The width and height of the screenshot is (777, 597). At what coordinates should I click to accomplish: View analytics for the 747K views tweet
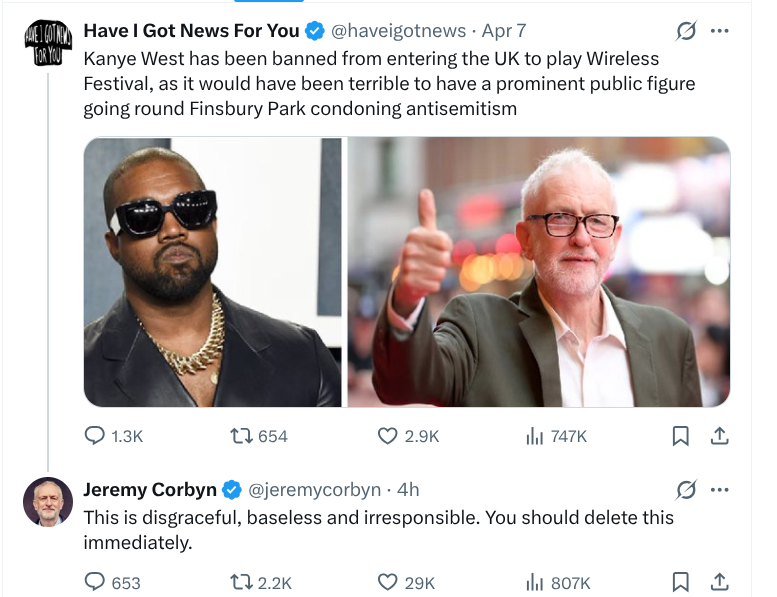[x=534, y=436]
